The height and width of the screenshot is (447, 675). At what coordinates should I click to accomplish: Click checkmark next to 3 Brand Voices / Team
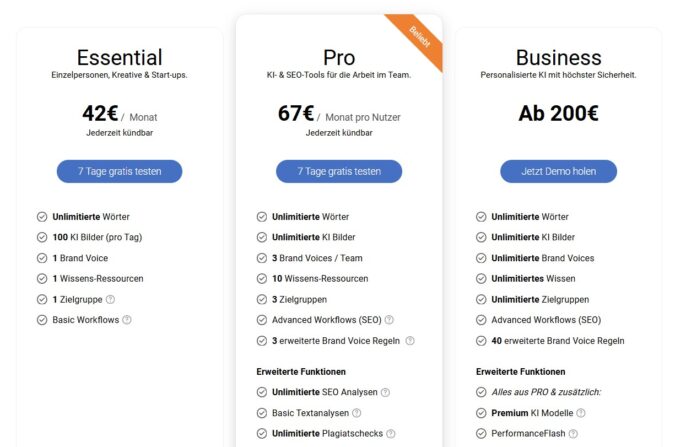262,258
